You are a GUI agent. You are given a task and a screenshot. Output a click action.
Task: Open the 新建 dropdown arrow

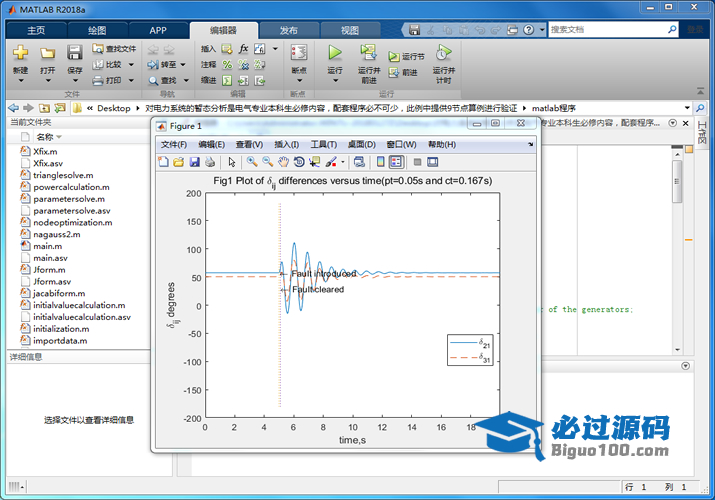(21, 81)
